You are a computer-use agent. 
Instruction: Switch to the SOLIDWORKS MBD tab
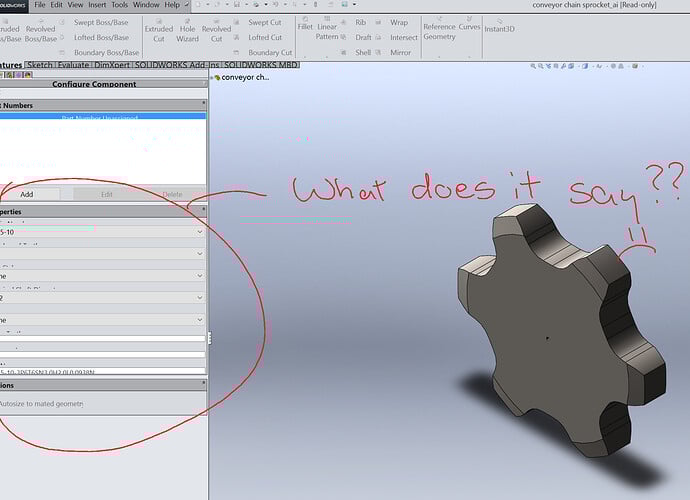click(x=261, y=65)
